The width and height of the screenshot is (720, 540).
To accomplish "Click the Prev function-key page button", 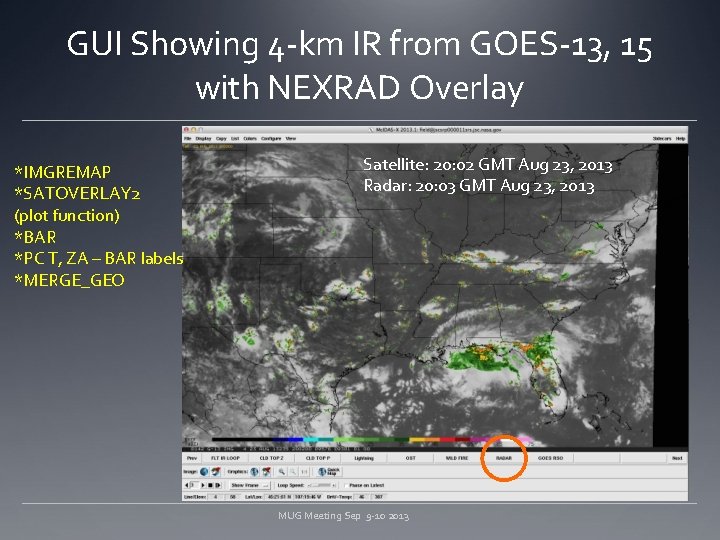I will [x=192, y=458].
